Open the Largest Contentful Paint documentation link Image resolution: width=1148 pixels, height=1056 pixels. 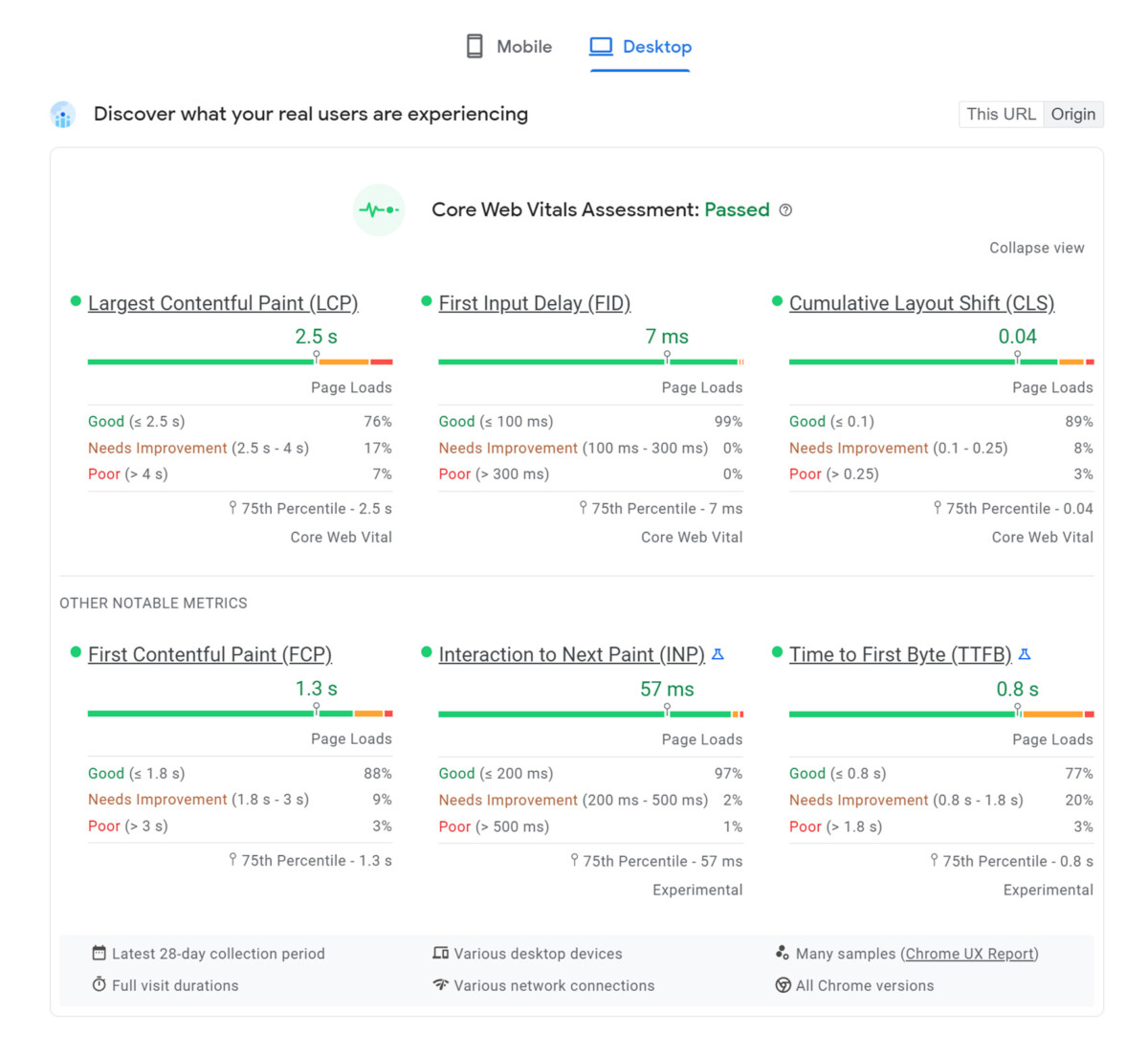click(223, 302)
